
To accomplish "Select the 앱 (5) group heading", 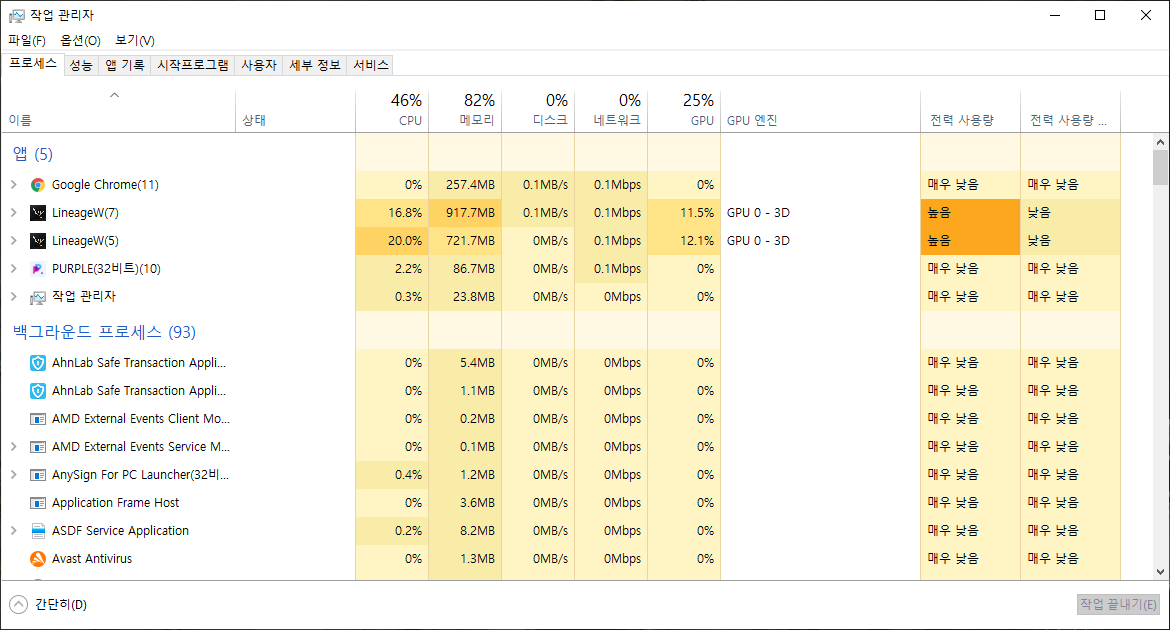I will (33, 155).
